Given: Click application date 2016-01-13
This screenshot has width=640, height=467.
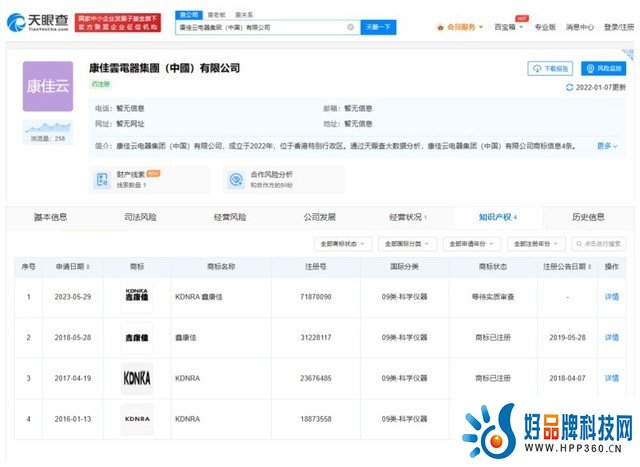Looking at the screenshot, I should coord(73,419).
